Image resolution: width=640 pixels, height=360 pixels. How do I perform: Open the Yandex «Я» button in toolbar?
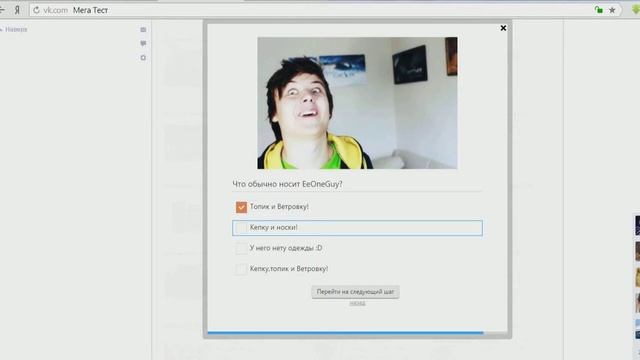(17, 10)
